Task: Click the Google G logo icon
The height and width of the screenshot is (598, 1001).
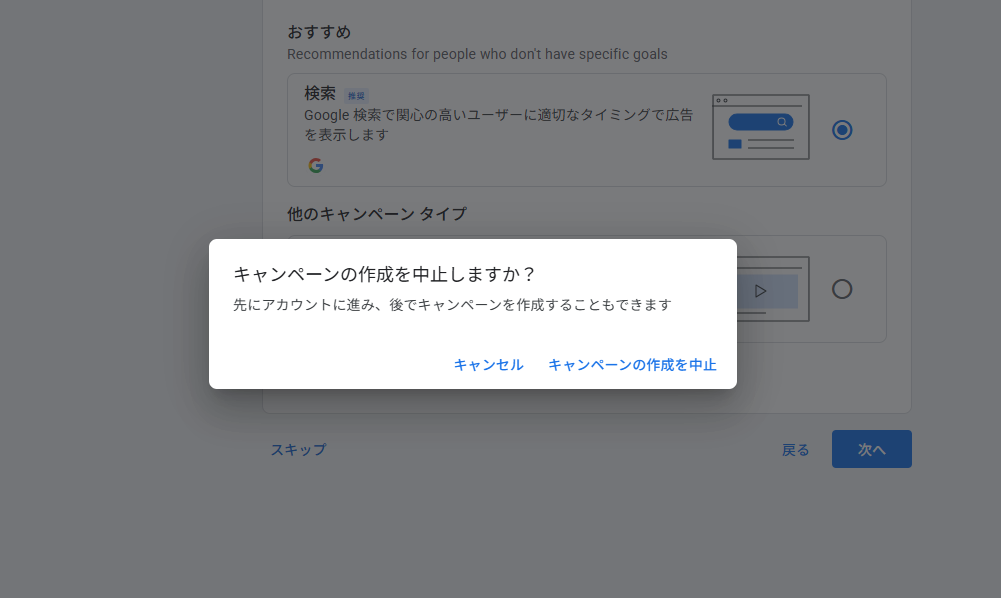Action: click(316, 166)
